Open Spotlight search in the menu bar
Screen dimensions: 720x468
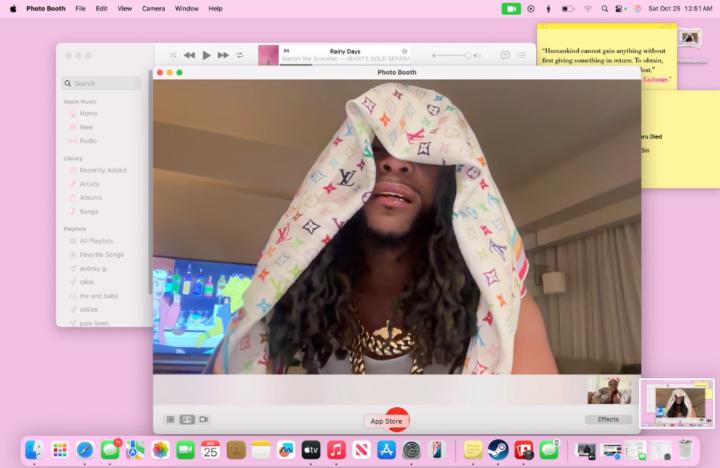point(605,8)
